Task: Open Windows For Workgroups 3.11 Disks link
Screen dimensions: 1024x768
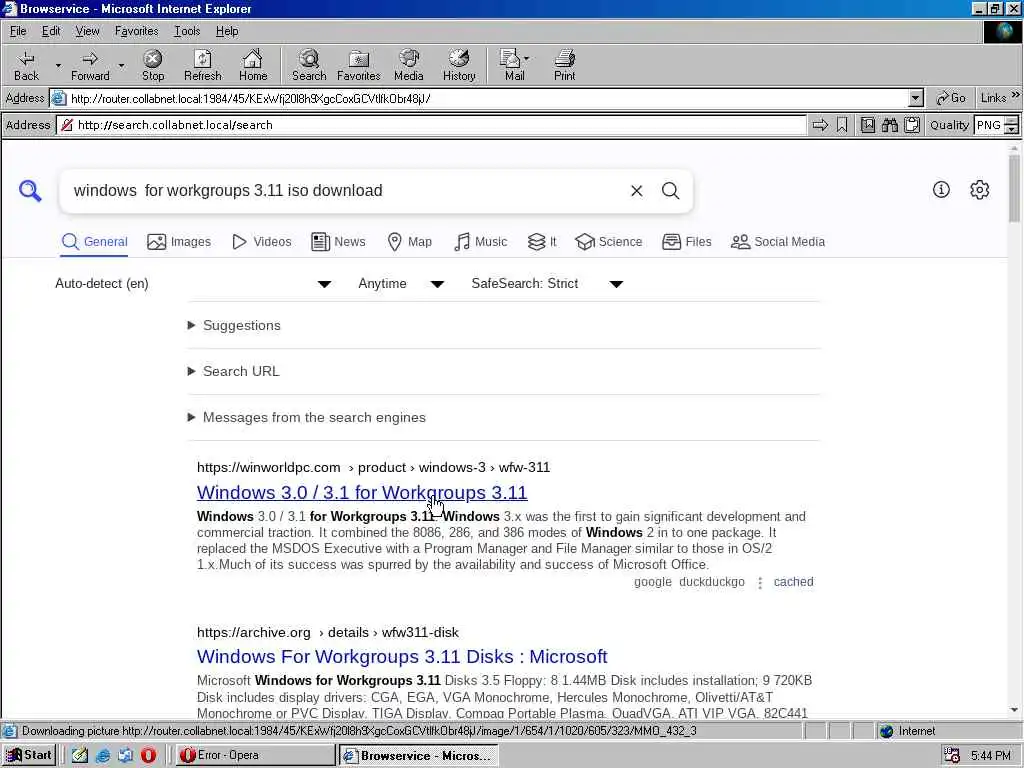Action: (x=402, y=656)
